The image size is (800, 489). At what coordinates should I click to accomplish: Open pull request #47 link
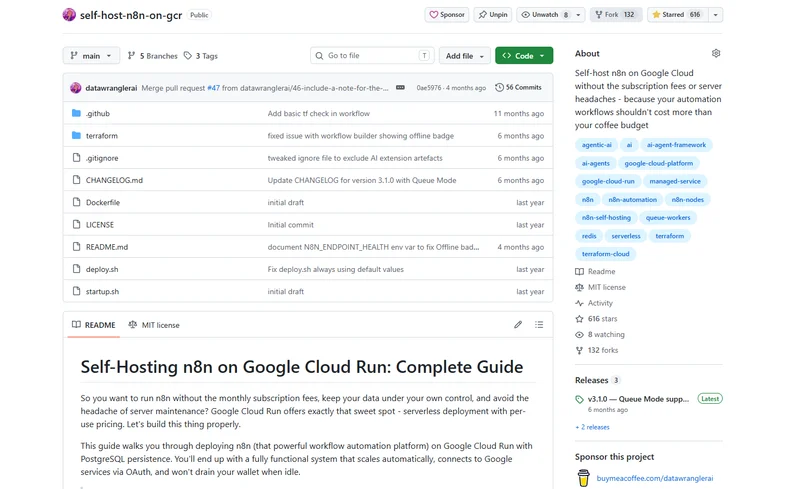pyautogui.click(x=214, y=88)
